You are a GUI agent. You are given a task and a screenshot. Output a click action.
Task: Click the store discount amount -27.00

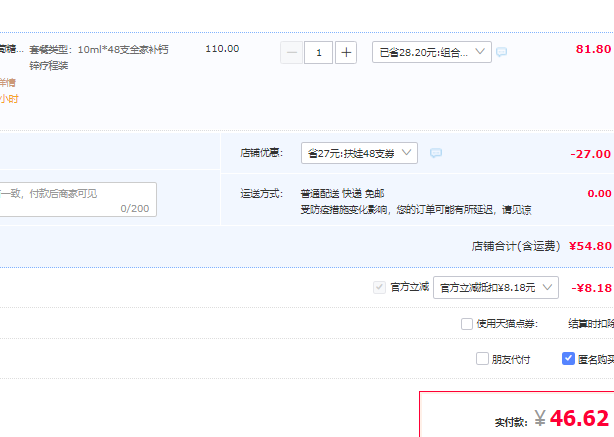591,154
